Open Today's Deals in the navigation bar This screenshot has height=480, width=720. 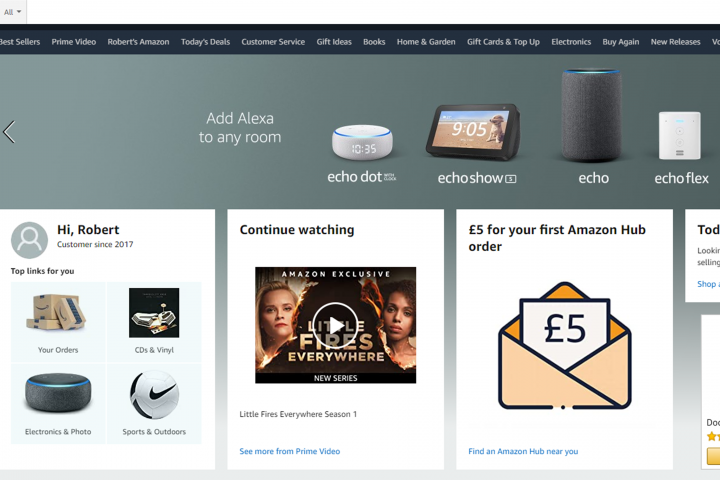[x=205, y=42]
